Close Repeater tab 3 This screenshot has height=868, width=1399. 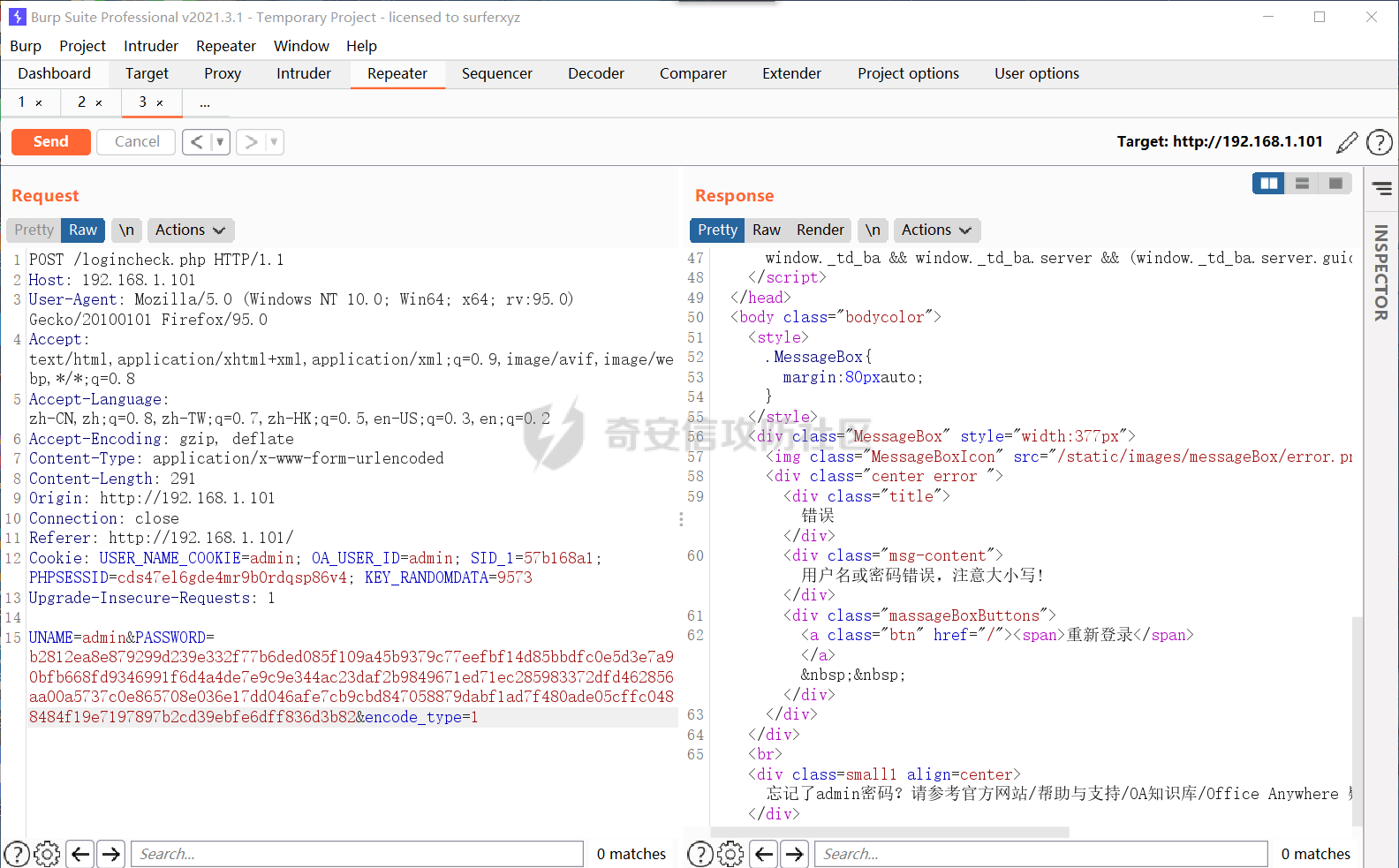pyautogui.click(x=160, y=103)
